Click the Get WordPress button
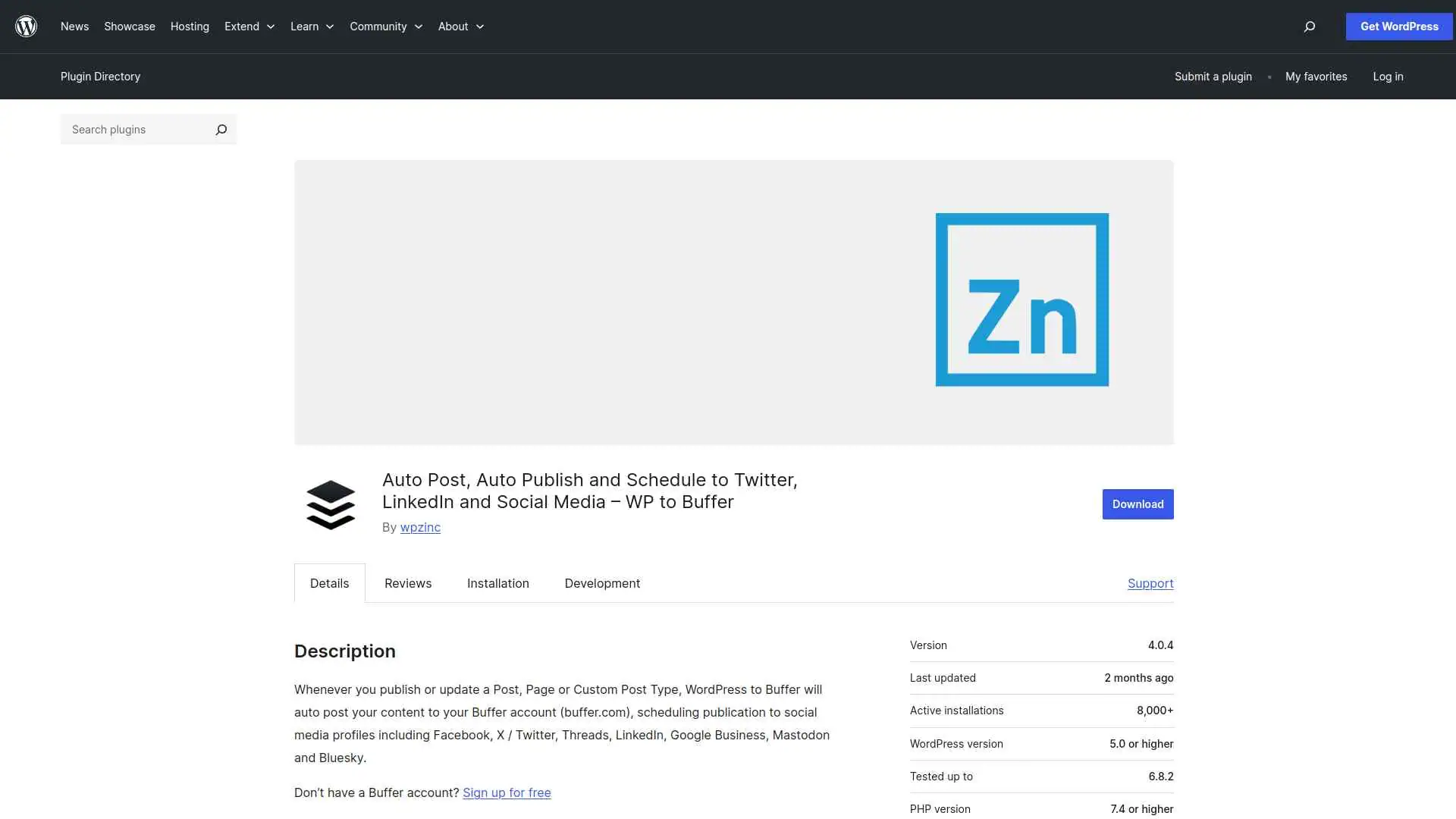This screenshot has height=819, width=1456. (x=1399, y=27)
